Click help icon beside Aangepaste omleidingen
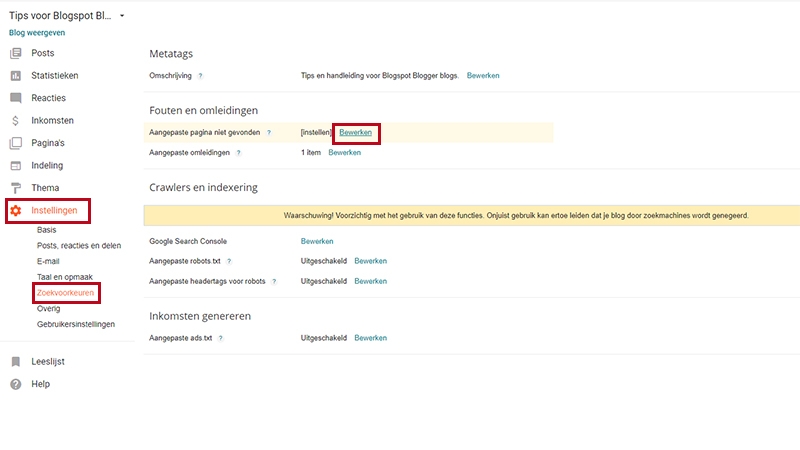Screen dimensions: 800x450 pyautogui.click(x=238, y=153)
